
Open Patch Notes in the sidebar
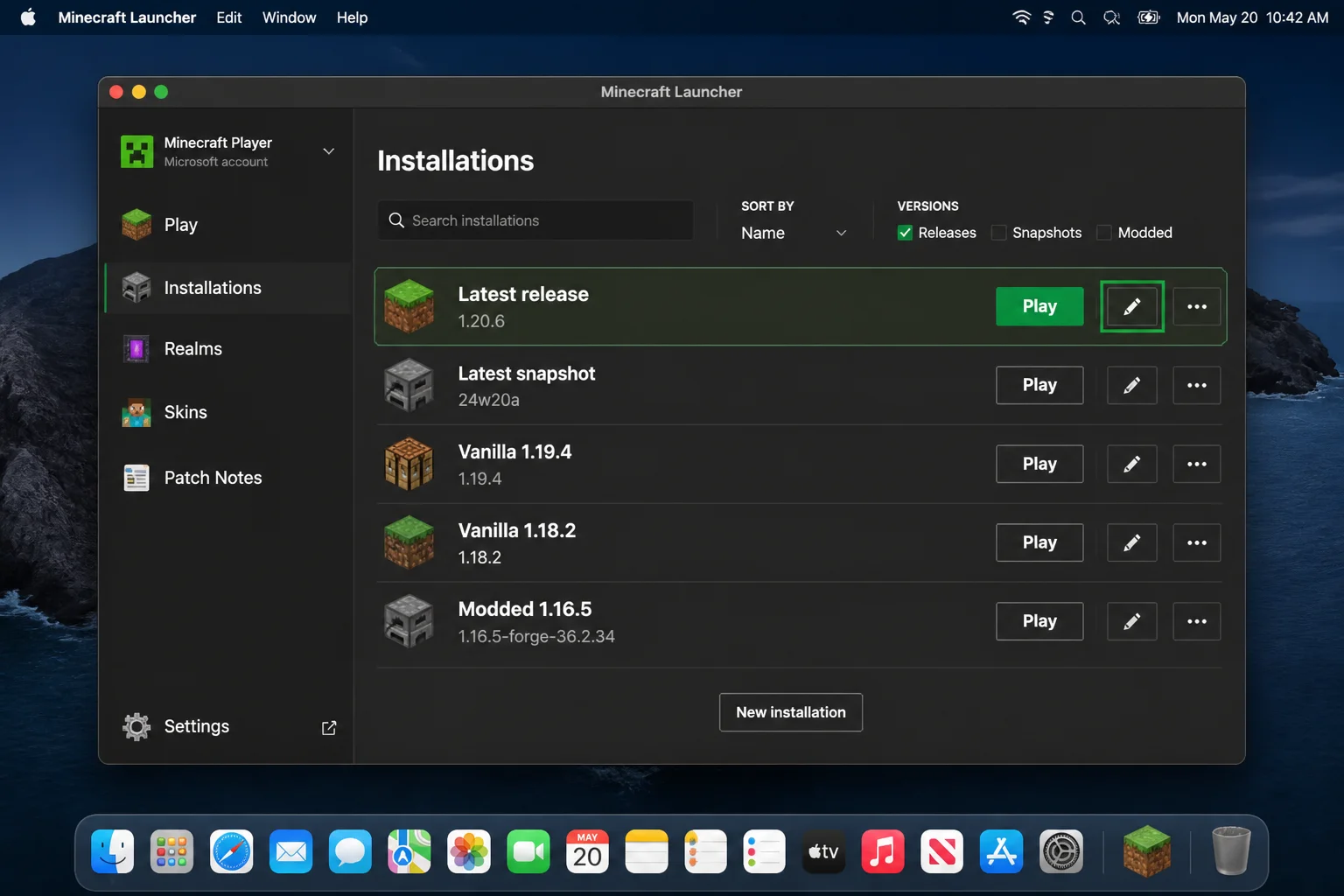[228, 478]
